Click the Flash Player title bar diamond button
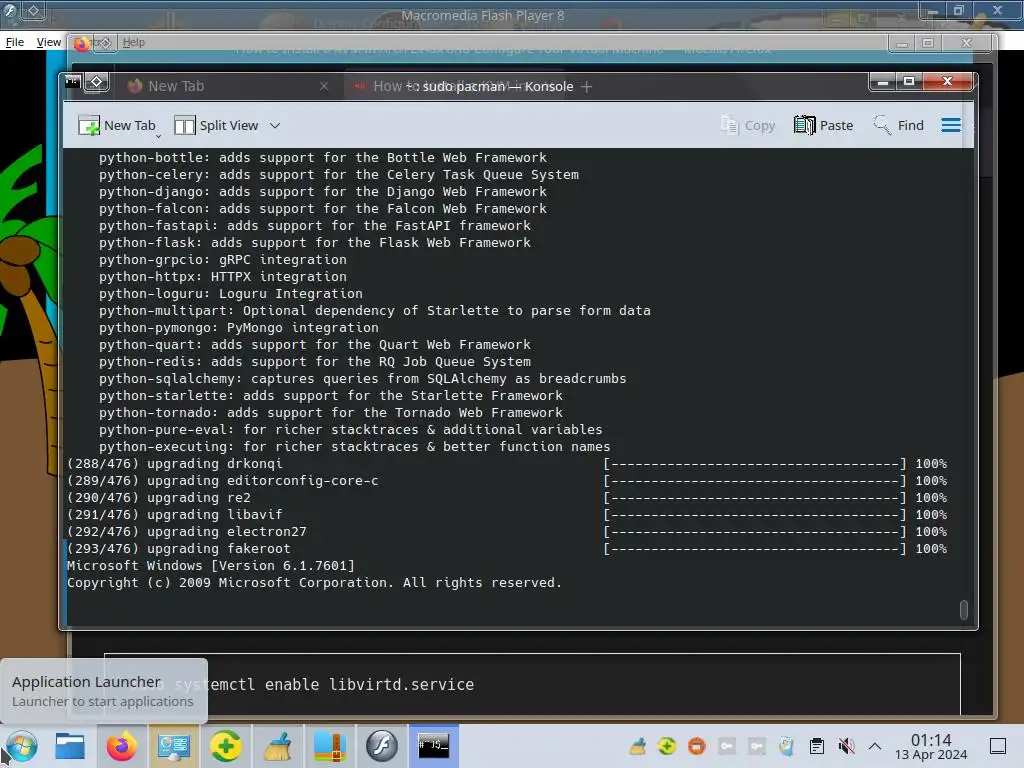Image resolution: width=1024 pixels, height=768 pixels. pyautogui.click(x=33, y=11)
